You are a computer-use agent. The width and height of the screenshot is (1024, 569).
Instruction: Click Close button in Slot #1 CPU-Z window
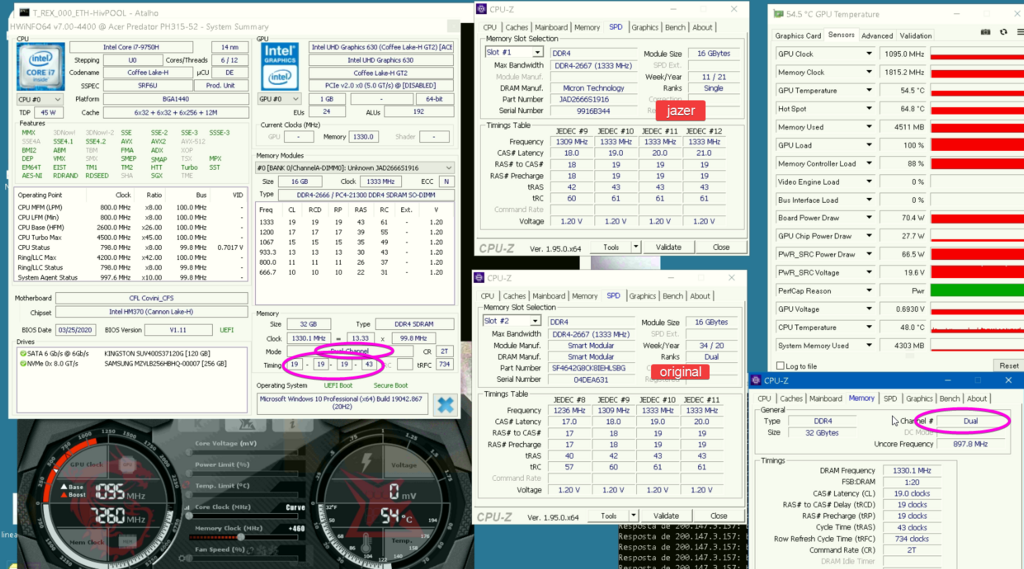(721, 247)
